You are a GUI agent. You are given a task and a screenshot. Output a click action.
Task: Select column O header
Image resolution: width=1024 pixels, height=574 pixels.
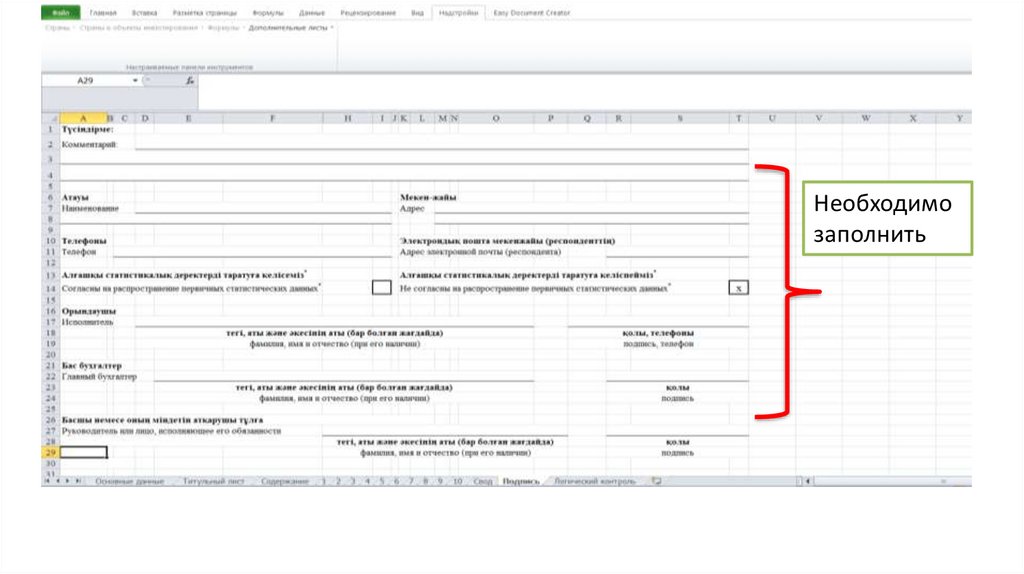496,118
